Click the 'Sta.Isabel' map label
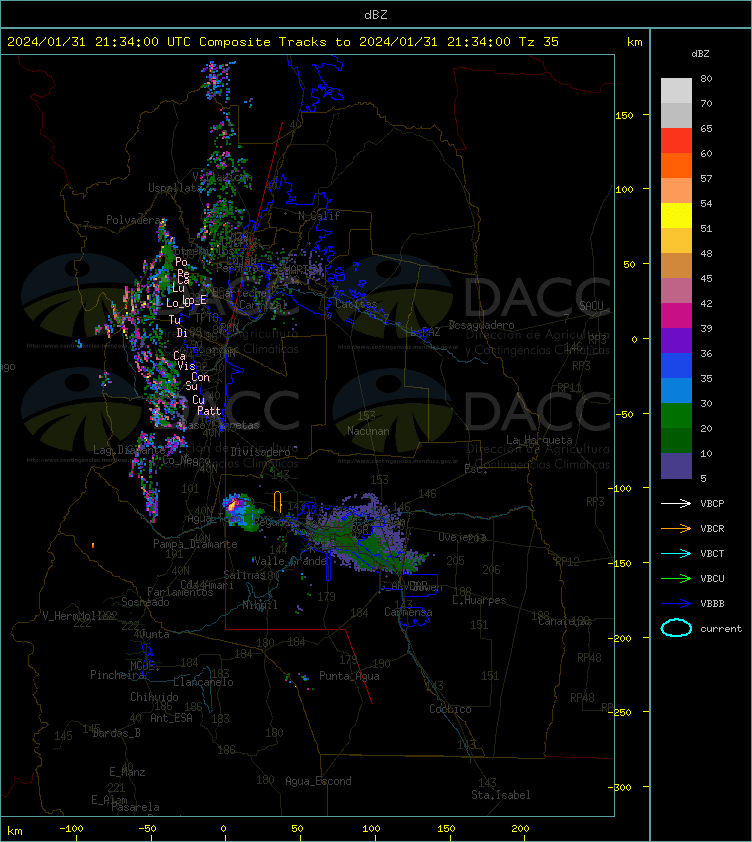The height and width of the screenshot is (842, 752). [501, 795]
